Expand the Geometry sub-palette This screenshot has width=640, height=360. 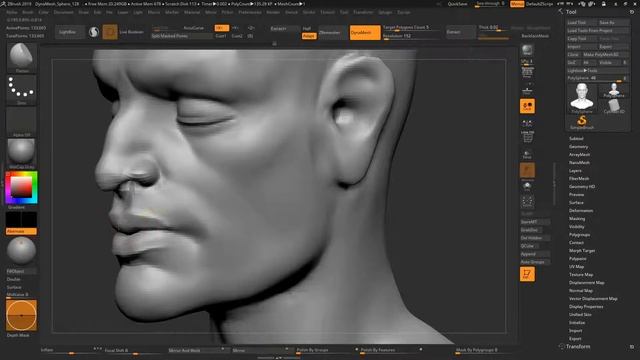(x=578, y=147)
